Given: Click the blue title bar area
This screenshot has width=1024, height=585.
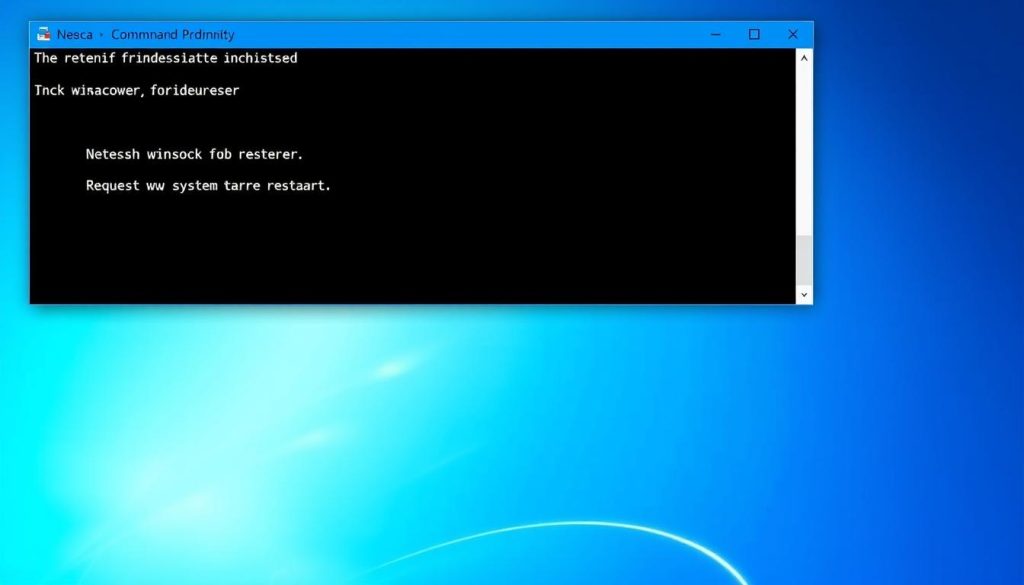Looking at the screenshot, I should click(450, 33).
